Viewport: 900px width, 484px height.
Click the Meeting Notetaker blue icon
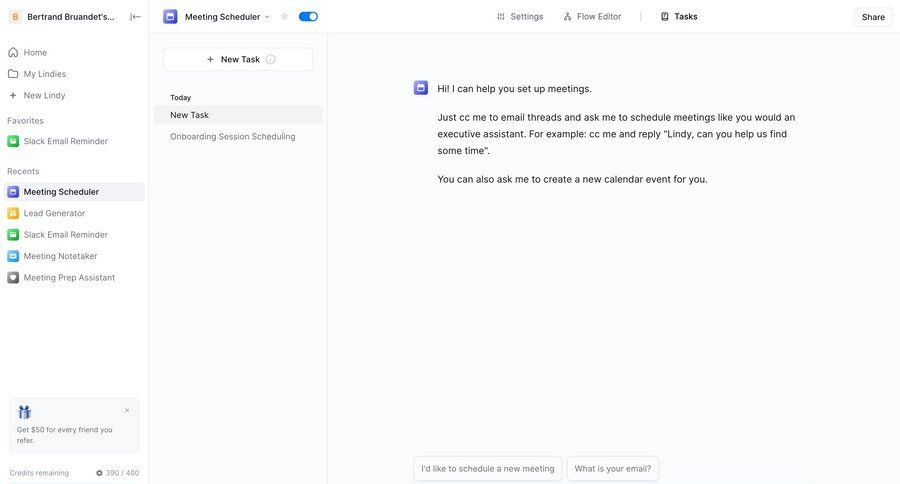click(x=13, y=256)
